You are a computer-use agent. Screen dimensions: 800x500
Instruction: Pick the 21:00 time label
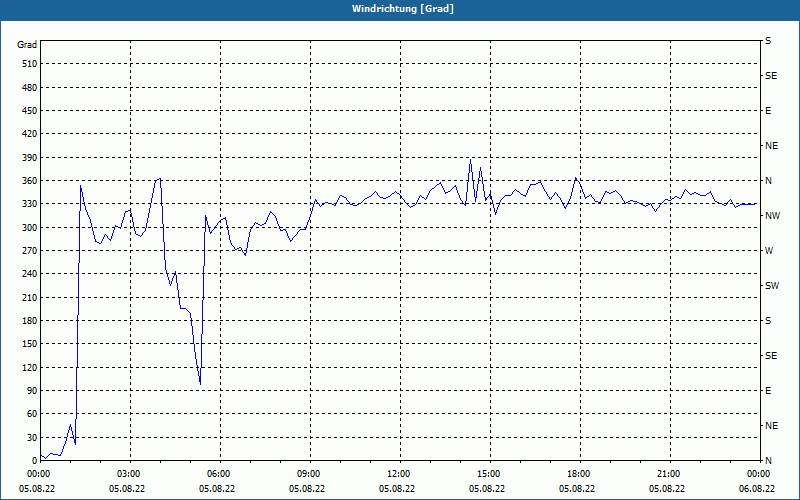[670, 474]
